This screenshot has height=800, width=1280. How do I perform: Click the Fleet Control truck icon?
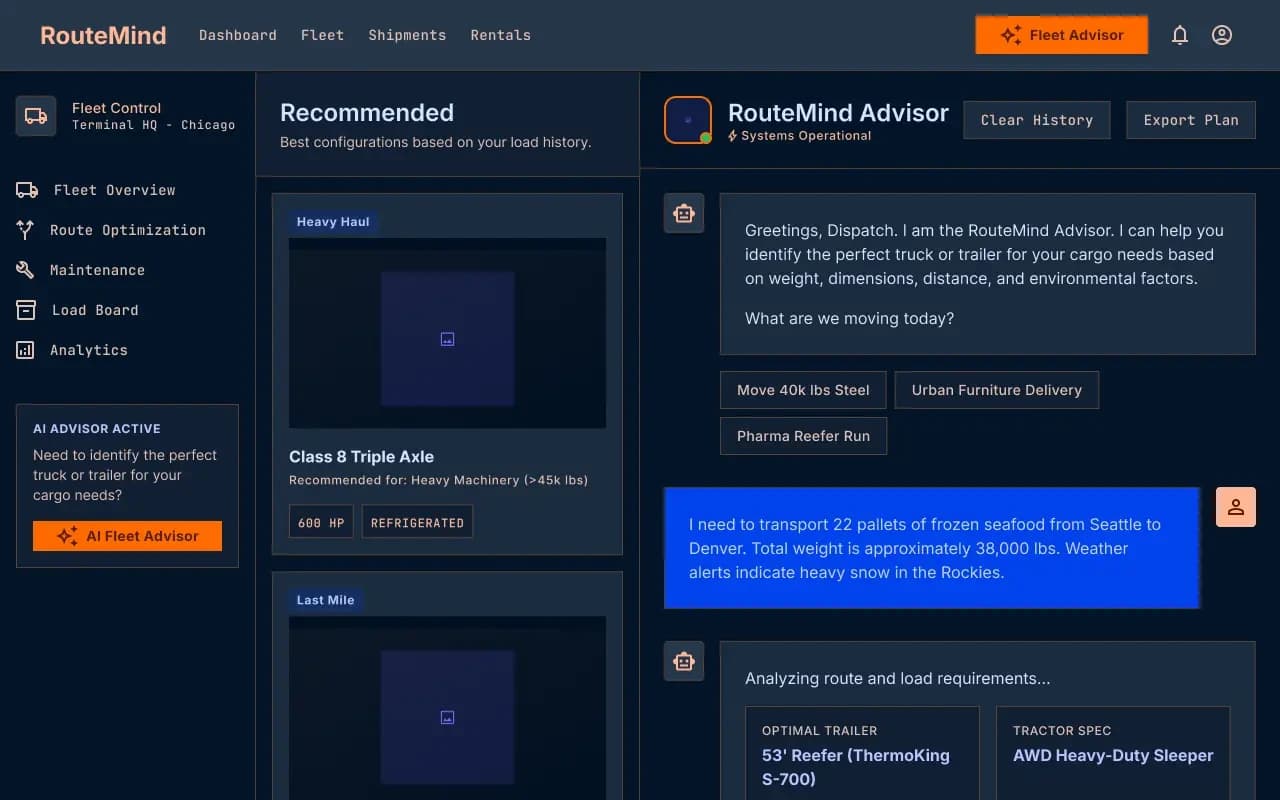36,116
